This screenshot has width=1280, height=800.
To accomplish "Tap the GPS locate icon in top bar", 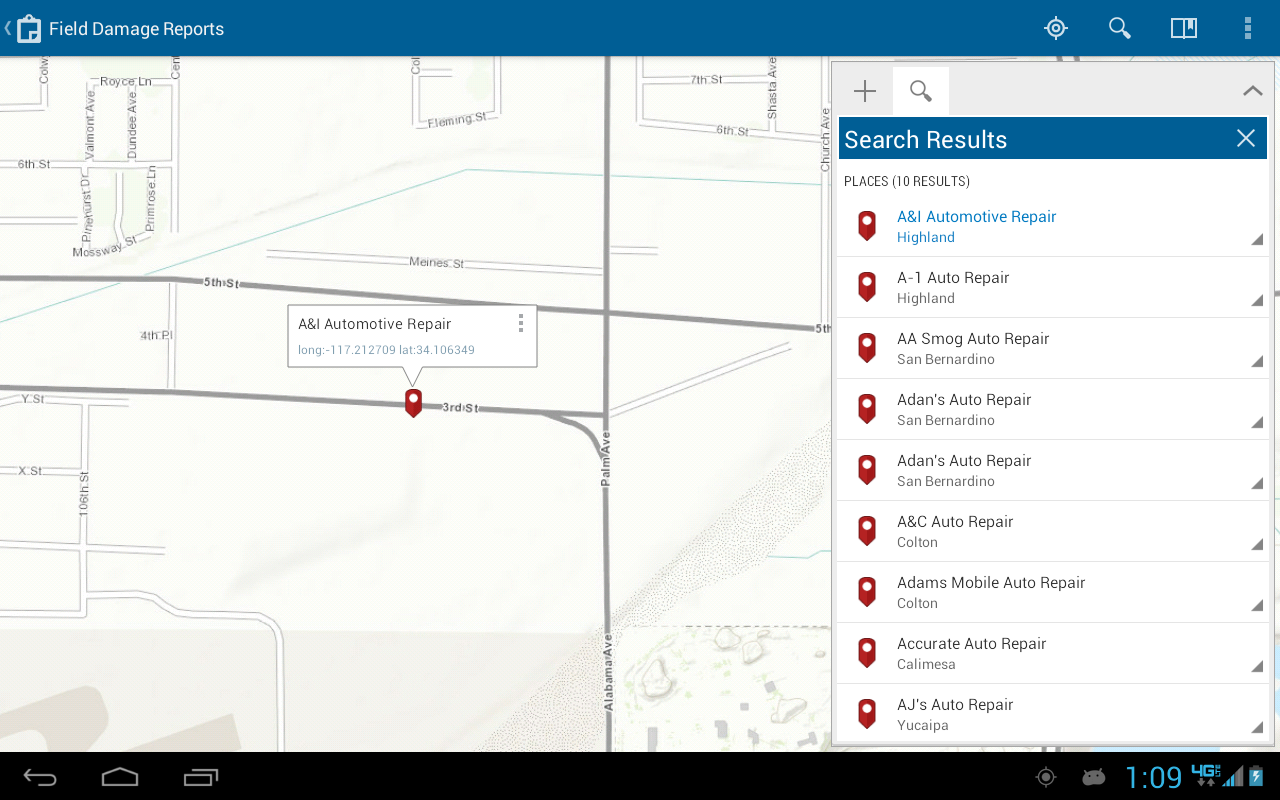I will pyautogui.click(x=1056, y=28).
